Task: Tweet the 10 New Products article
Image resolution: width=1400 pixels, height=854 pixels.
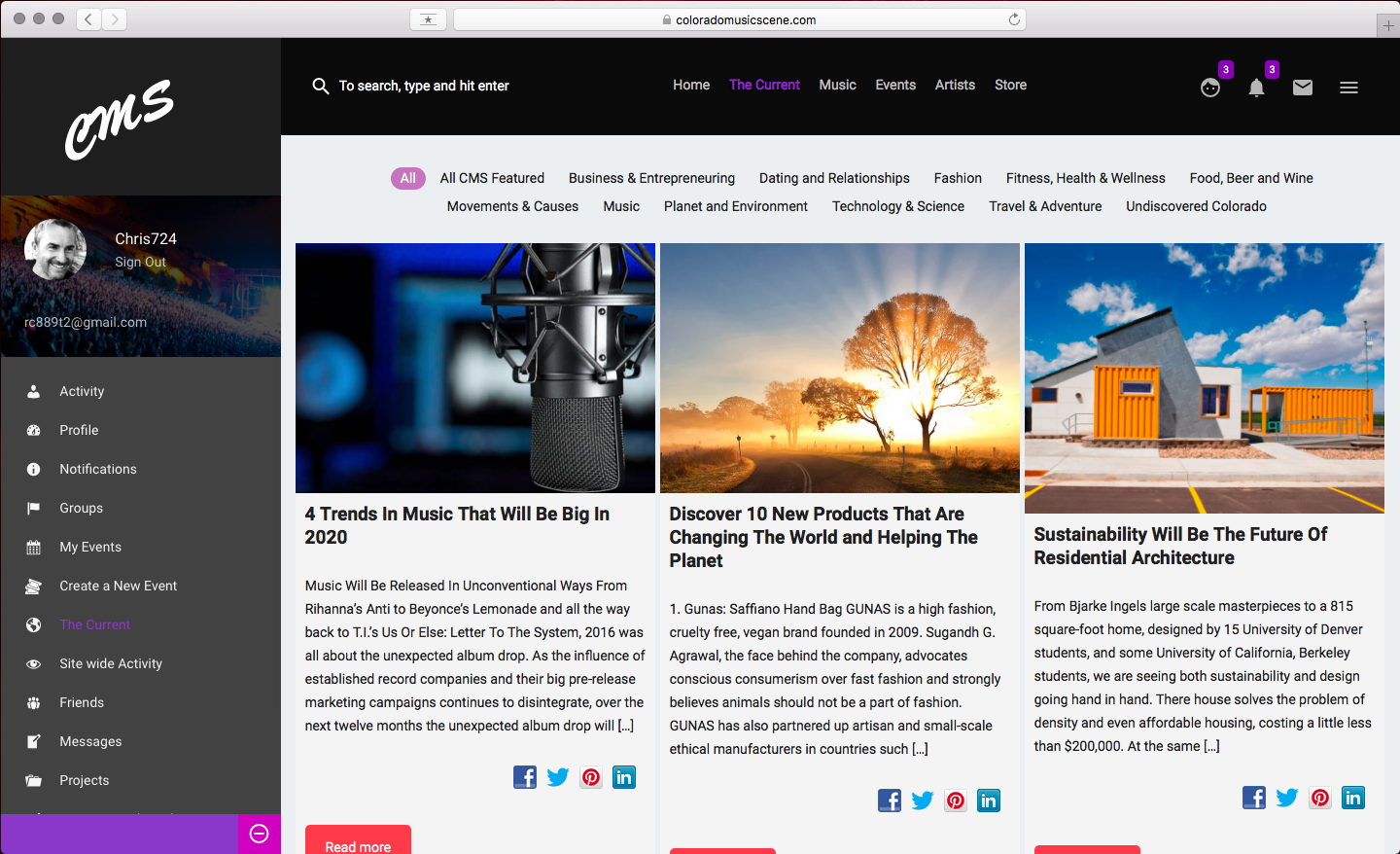Action: pos(923,801)
